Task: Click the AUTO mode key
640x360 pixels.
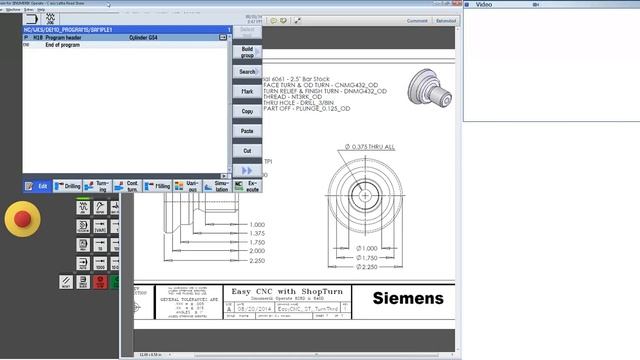Action: (83, 263)
